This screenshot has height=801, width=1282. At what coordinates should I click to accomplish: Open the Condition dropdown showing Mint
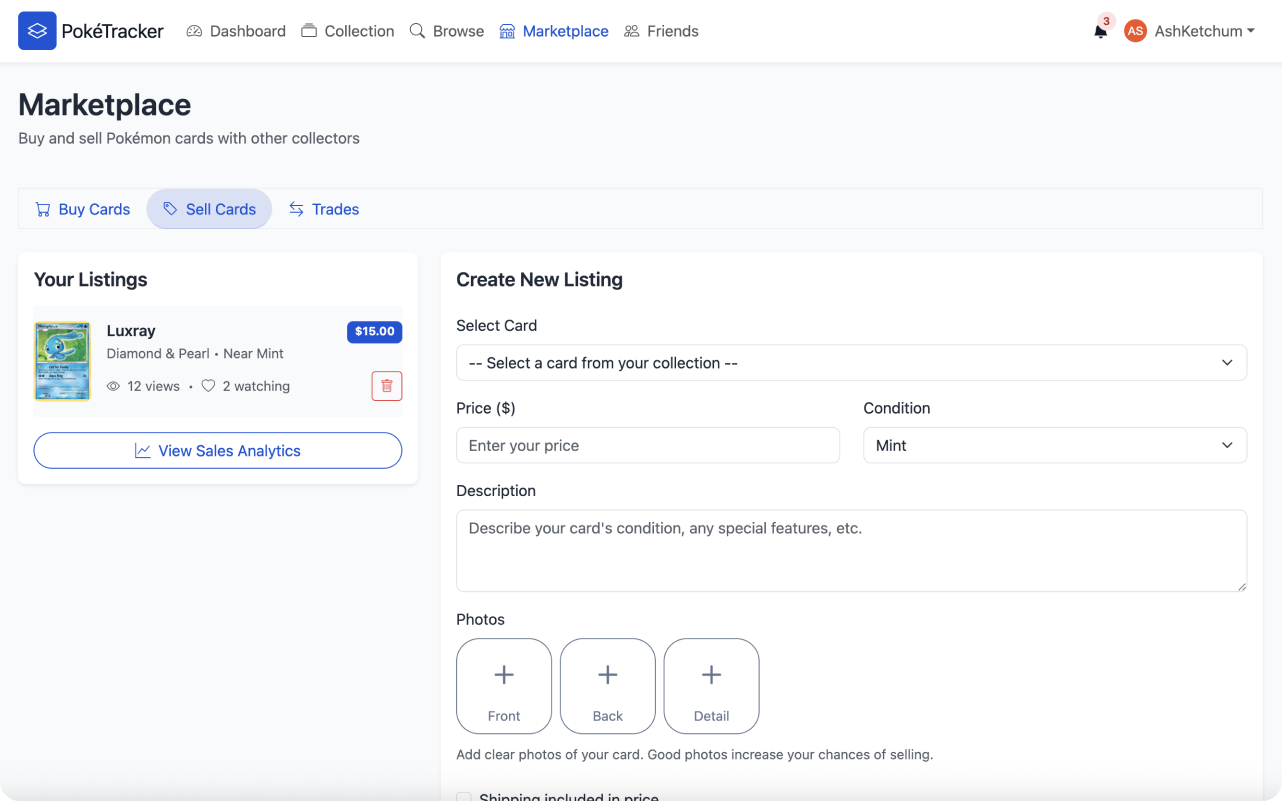(x=1055, y=445)
